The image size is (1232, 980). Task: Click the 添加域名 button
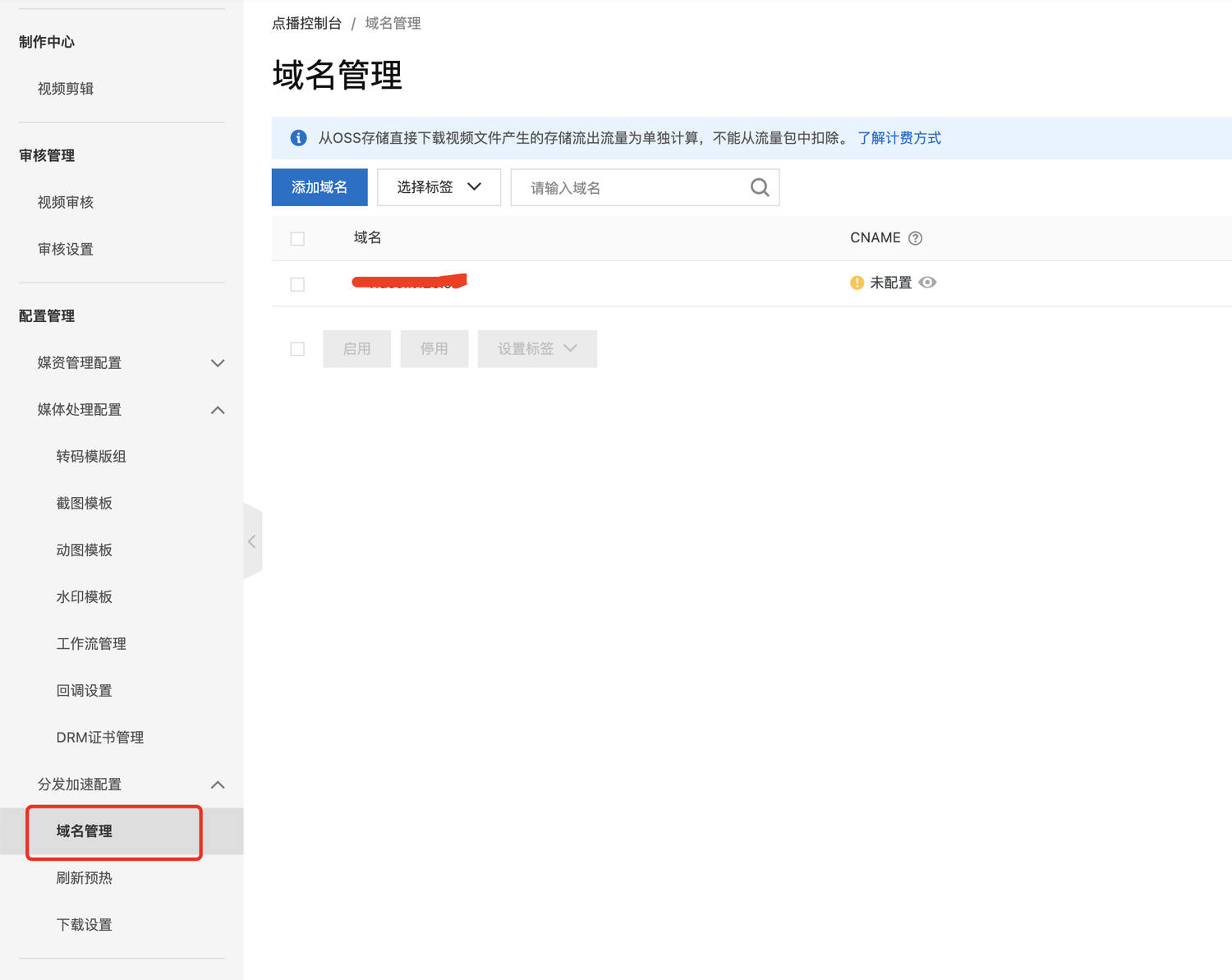[x=319, y=187]
